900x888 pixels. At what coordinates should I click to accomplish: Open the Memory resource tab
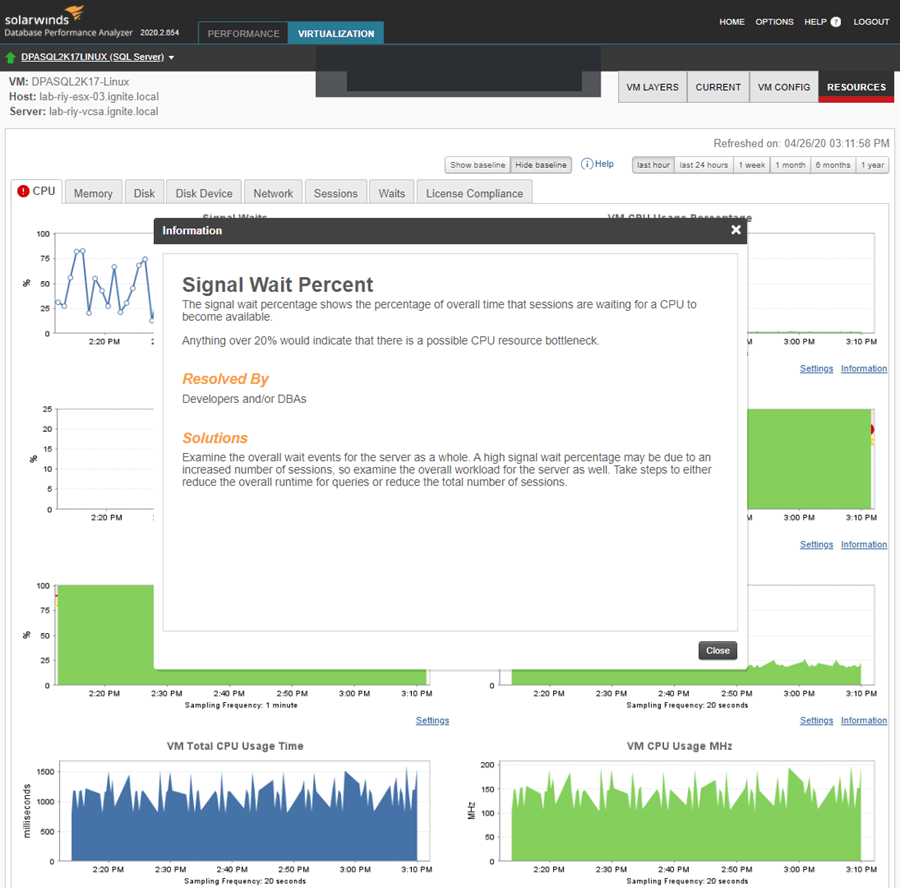(93, 193)
